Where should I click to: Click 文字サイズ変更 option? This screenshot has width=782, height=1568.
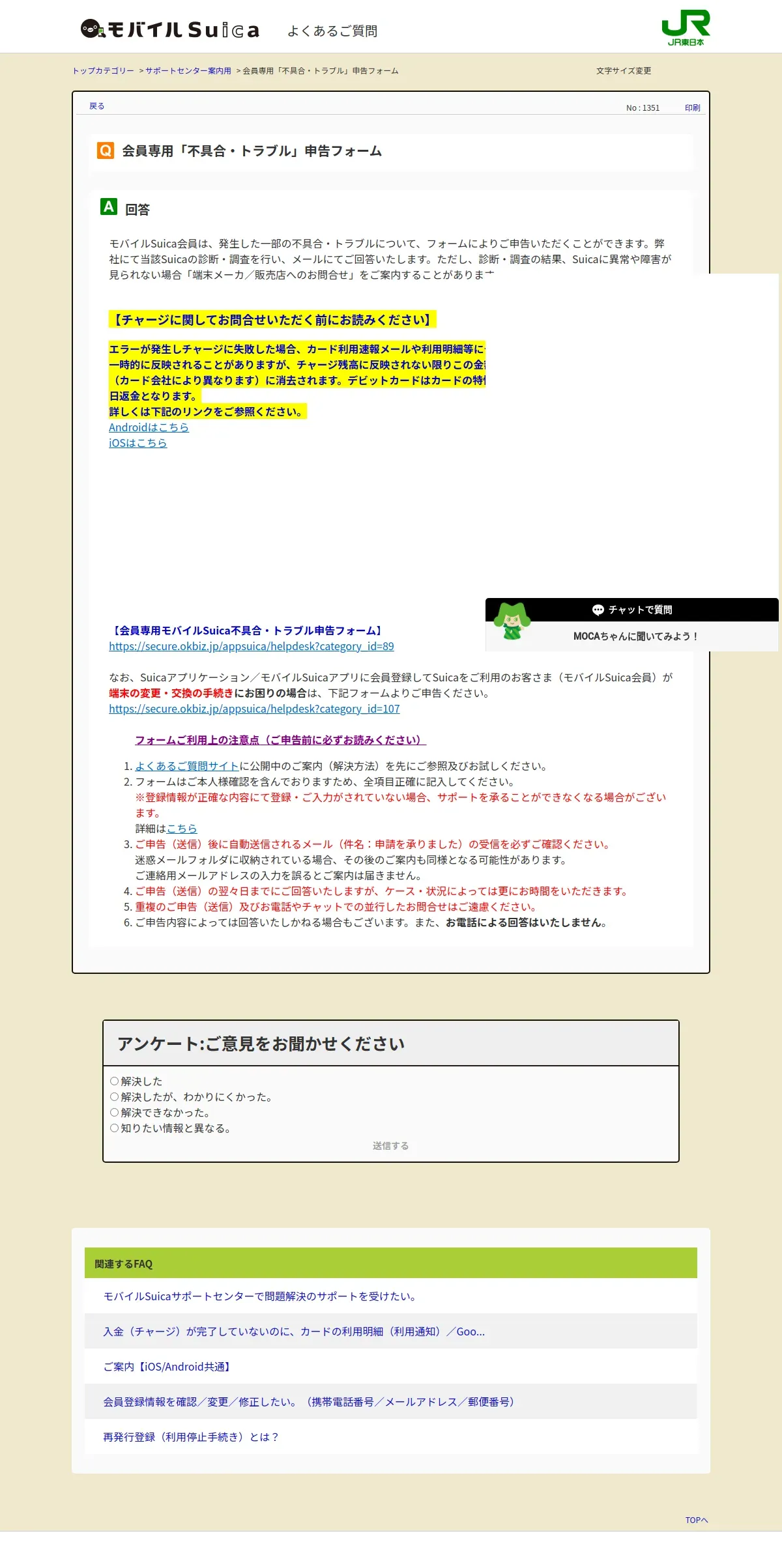(624, 71)
